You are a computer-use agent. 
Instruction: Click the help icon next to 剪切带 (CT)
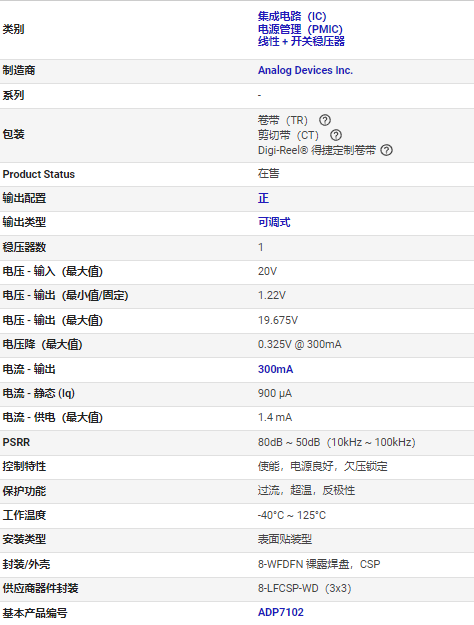pos(336,135)
